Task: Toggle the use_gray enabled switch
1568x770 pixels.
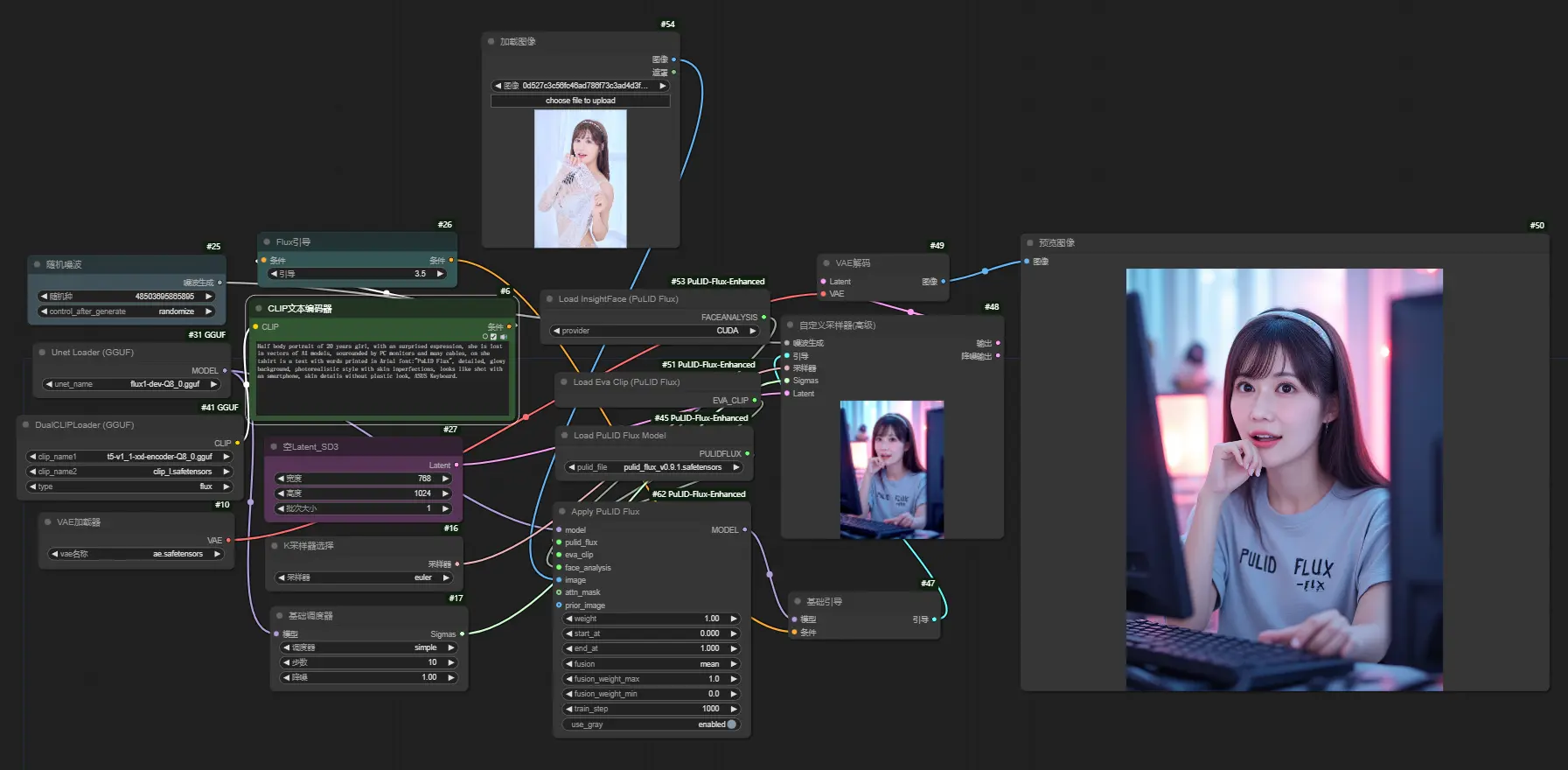Action: (732, 724)
